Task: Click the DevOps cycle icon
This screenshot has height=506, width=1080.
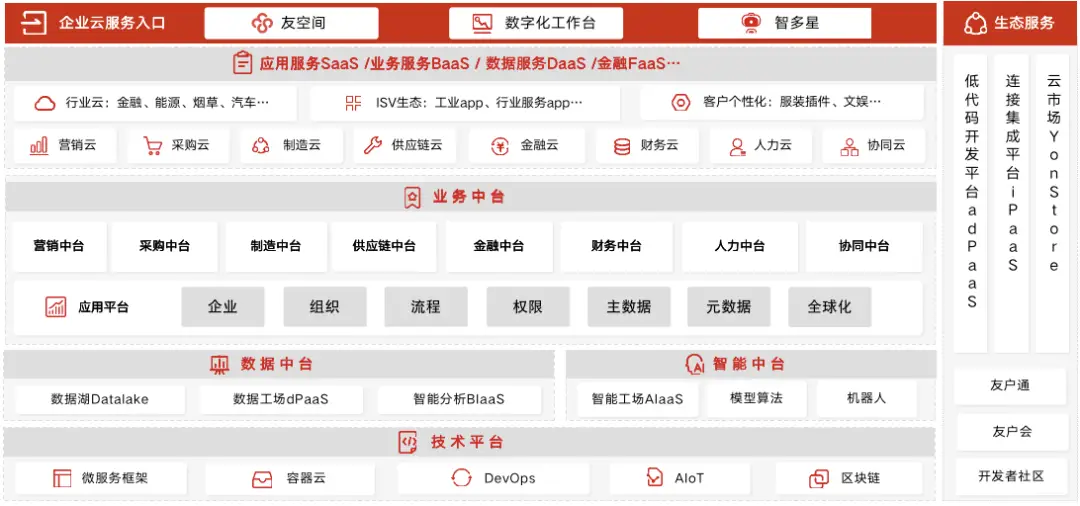Action: pyautogui.click(x=461, y=478)
